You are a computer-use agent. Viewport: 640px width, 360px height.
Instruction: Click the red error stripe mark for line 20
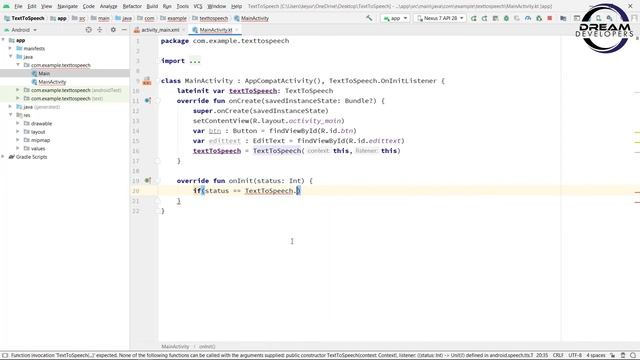tap(637, 192)
